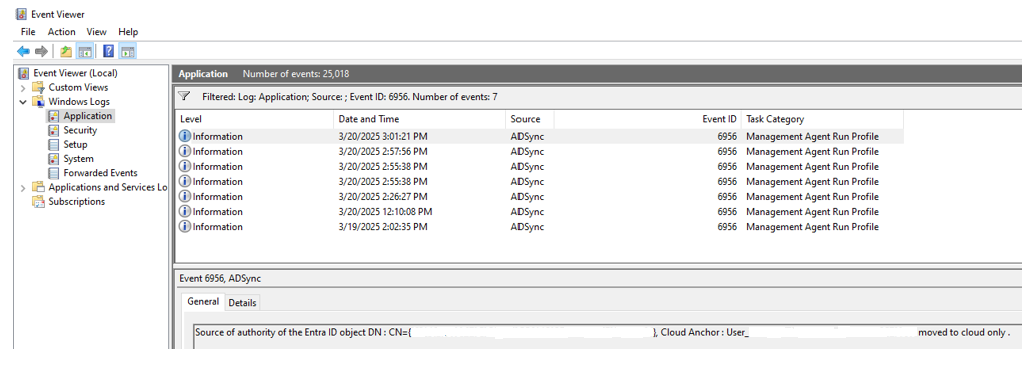Screen dimensions: 1034x366
Task: Select the Setup log label
Action: [x=75, y=144]
